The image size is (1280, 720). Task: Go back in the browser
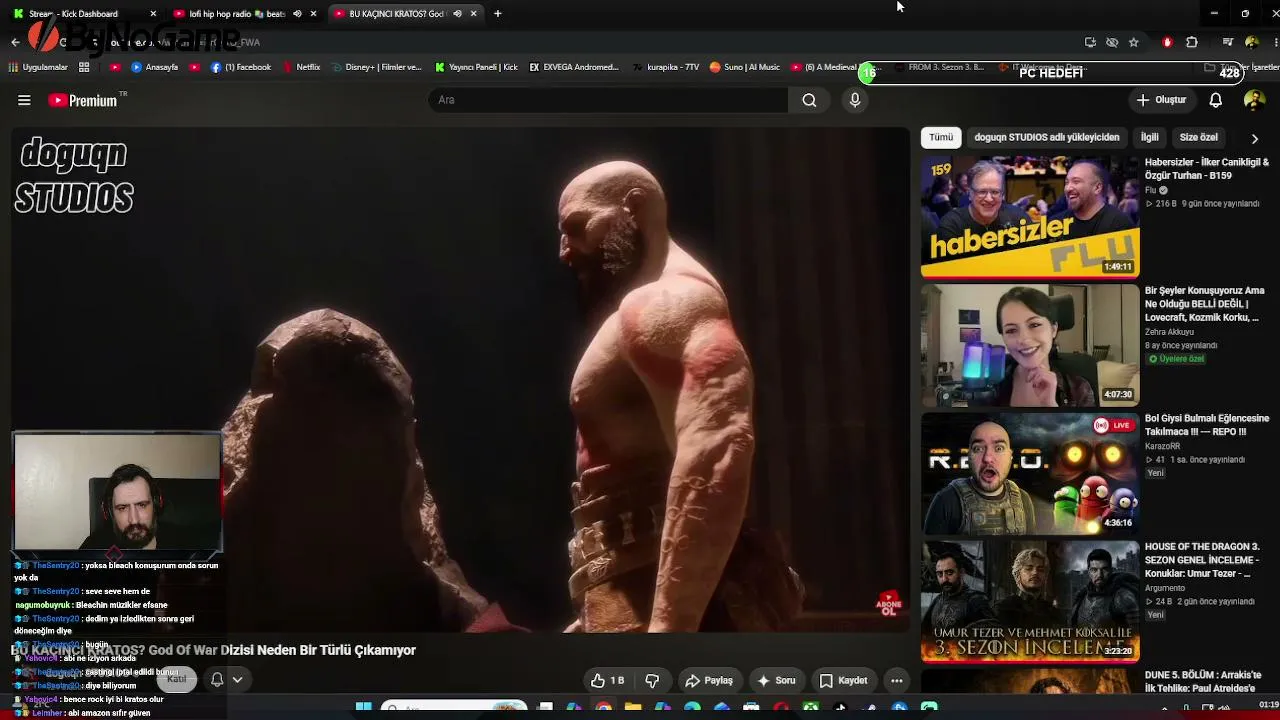tap(15, 42)
